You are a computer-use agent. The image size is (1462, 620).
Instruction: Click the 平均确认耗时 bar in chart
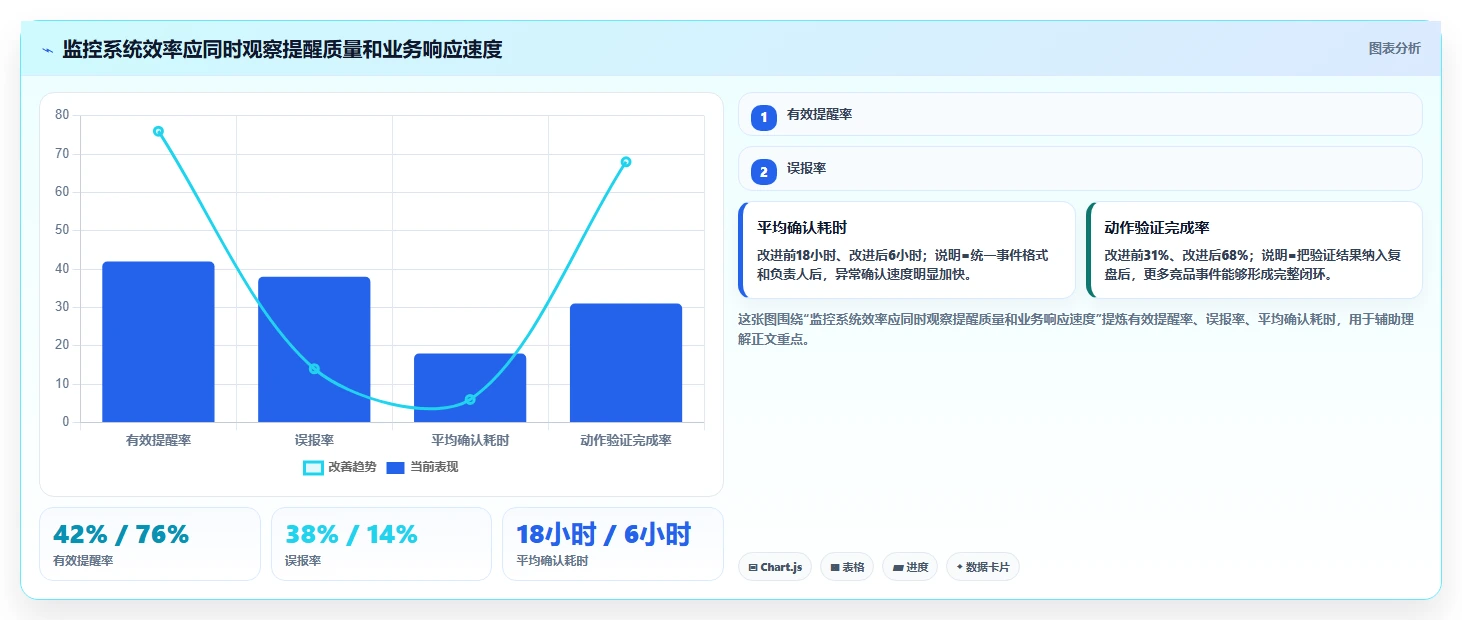(x=470, y=388)
